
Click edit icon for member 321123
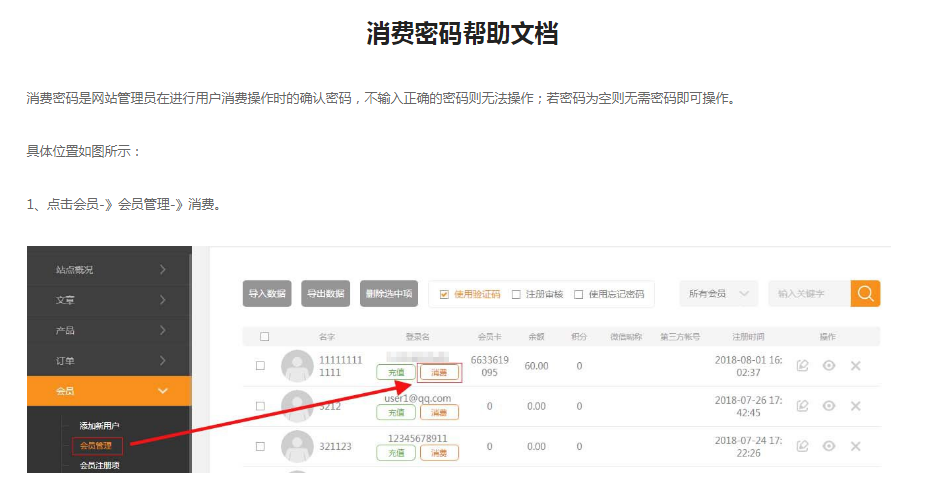[802, 446]
